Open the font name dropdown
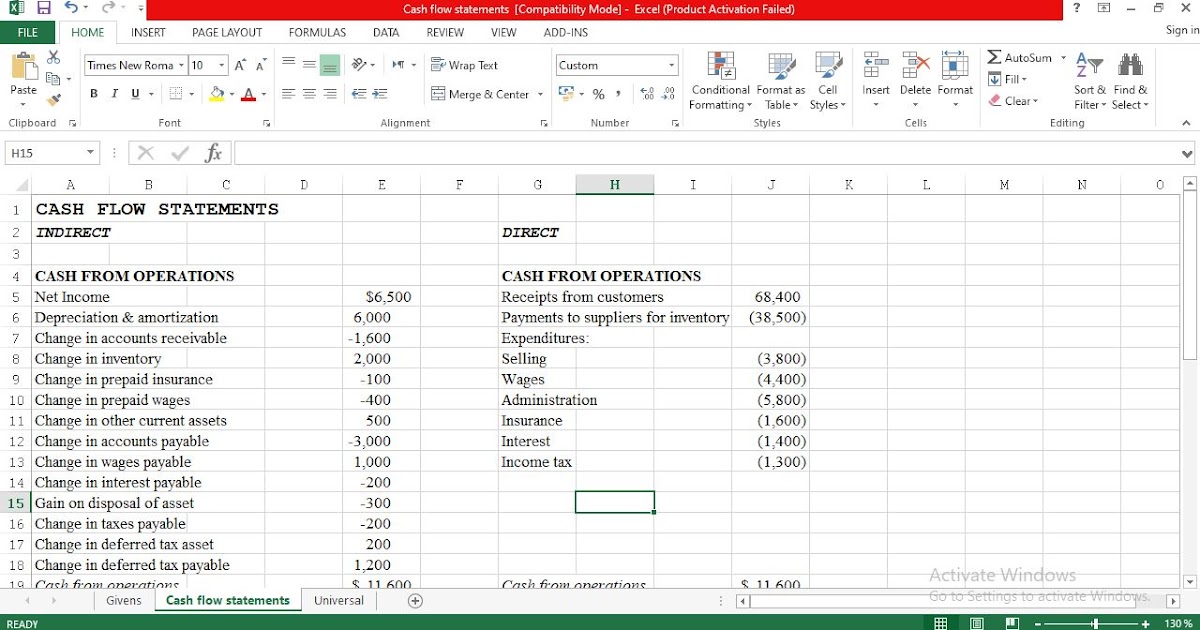This screenshot has height=630, width=1200. pyautogui.click(x=181, y=65)
